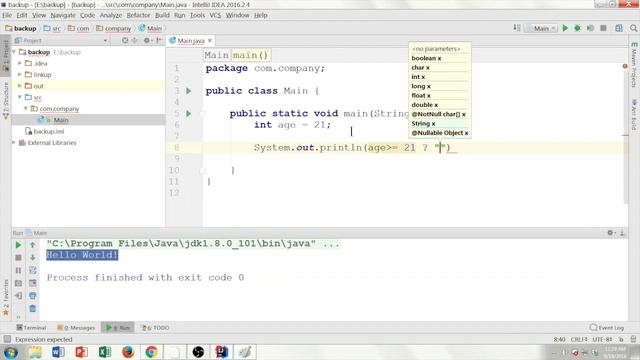This screenshot has height=360, width=640.
Task: Open Run panel settings gear
Action: (611, 233)
